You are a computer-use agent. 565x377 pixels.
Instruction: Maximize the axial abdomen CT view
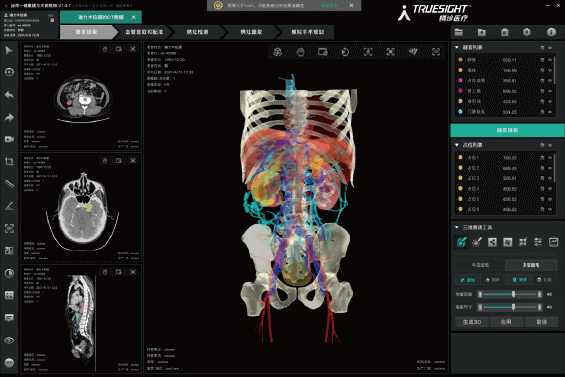tap(133, 49)
